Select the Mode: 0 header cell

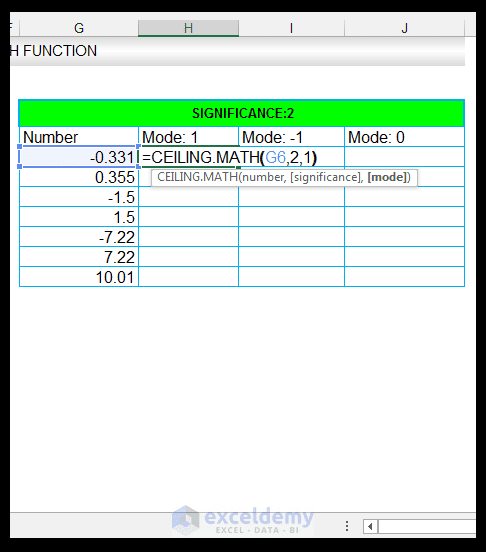point(404,137)
